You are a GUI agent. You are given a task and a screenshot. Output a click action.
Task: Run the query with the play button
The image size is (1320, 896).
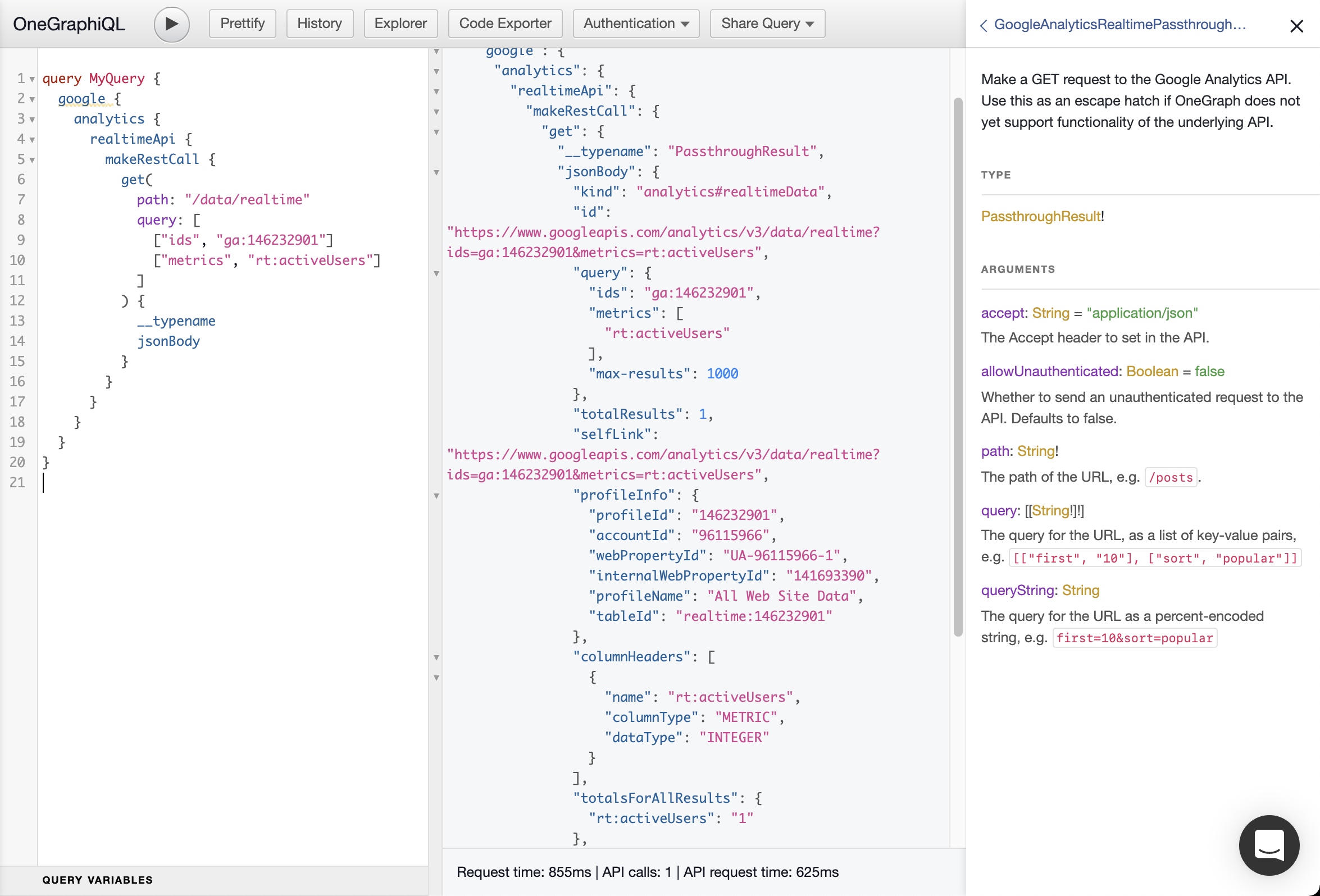171,24
